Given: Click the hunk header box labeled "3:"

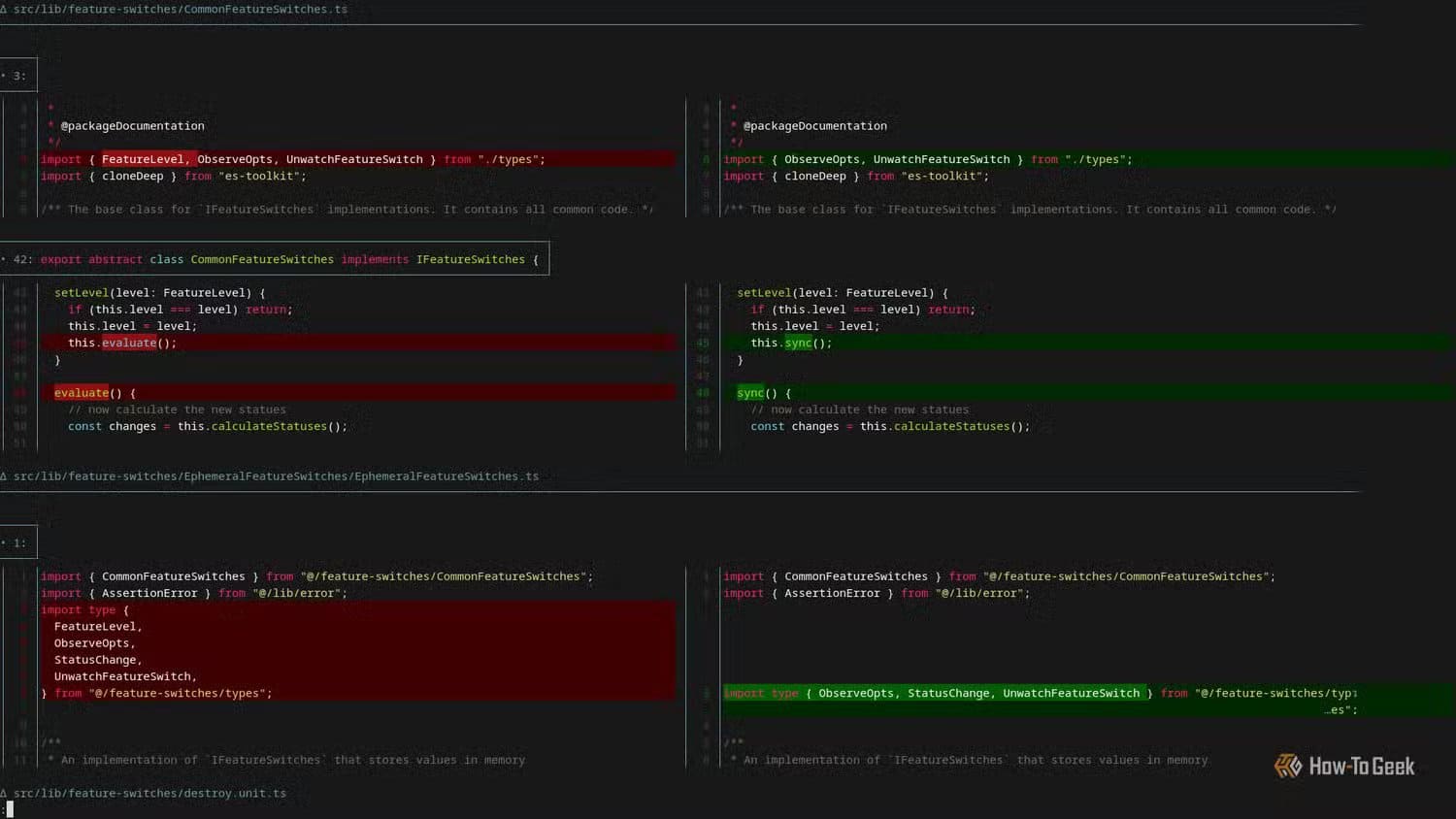Looking at the screenshot, I should pyautogui.click(x=18, y=76).
